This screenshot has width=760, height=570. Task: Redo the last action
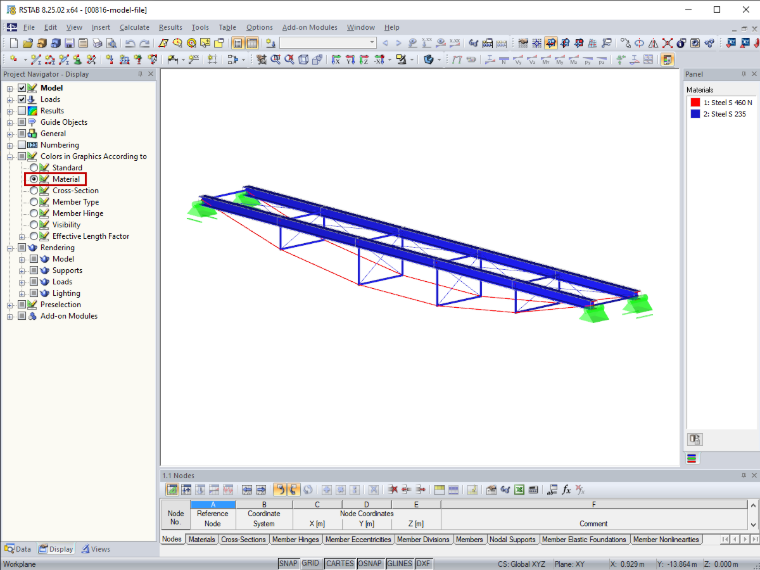click(x=144, y=44)
